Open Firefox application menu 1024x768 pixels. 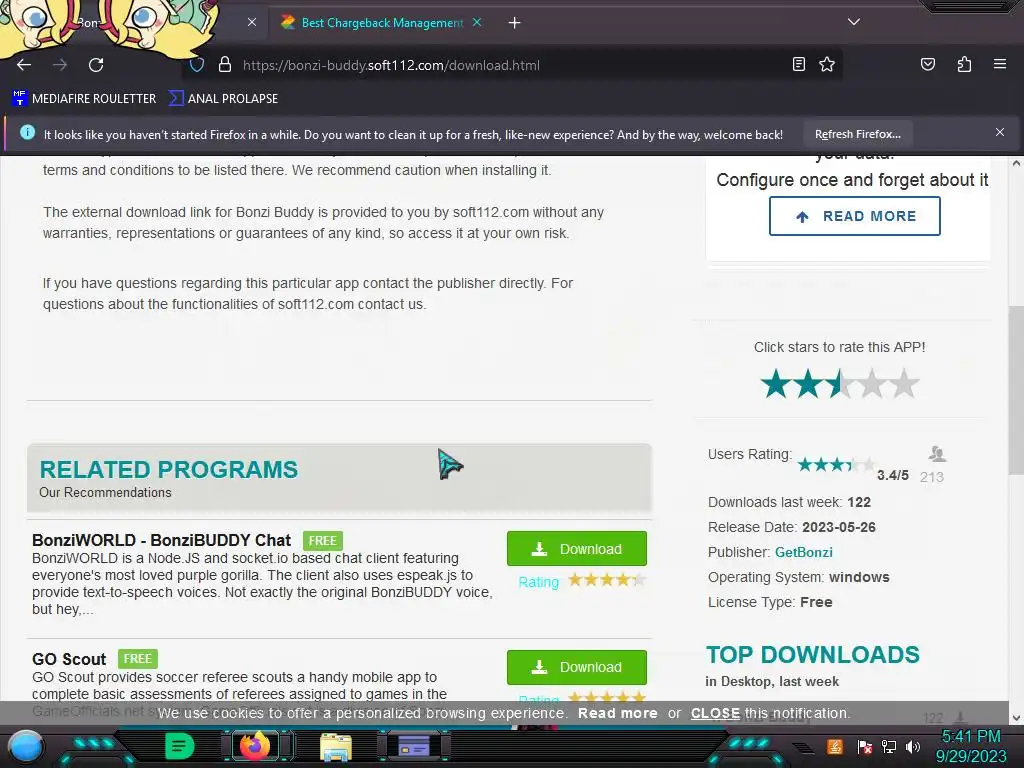pyautogui.click(x=999, y=64)
